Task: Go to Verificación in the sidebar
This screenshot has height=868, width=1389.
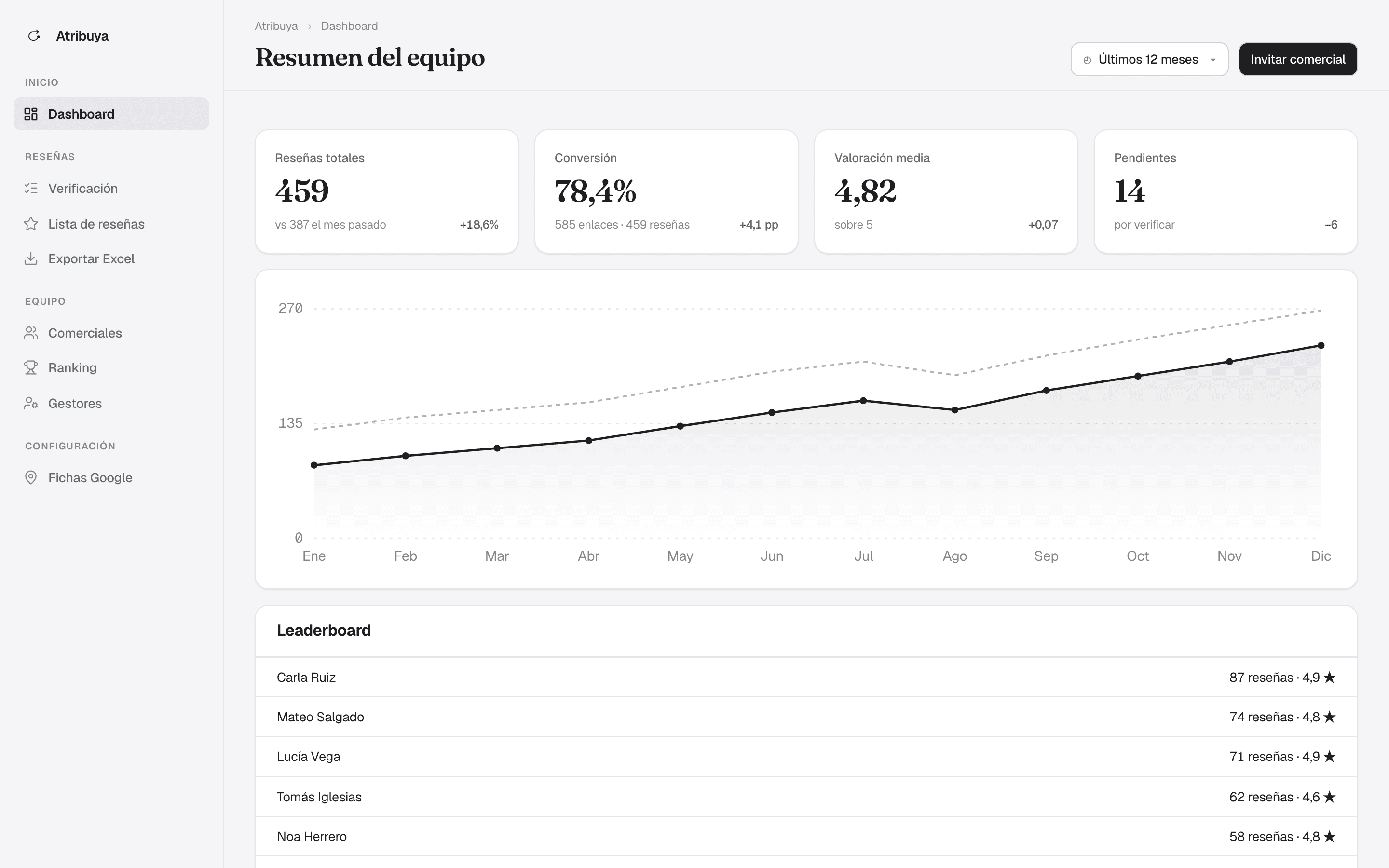Action: coord(111,188)
